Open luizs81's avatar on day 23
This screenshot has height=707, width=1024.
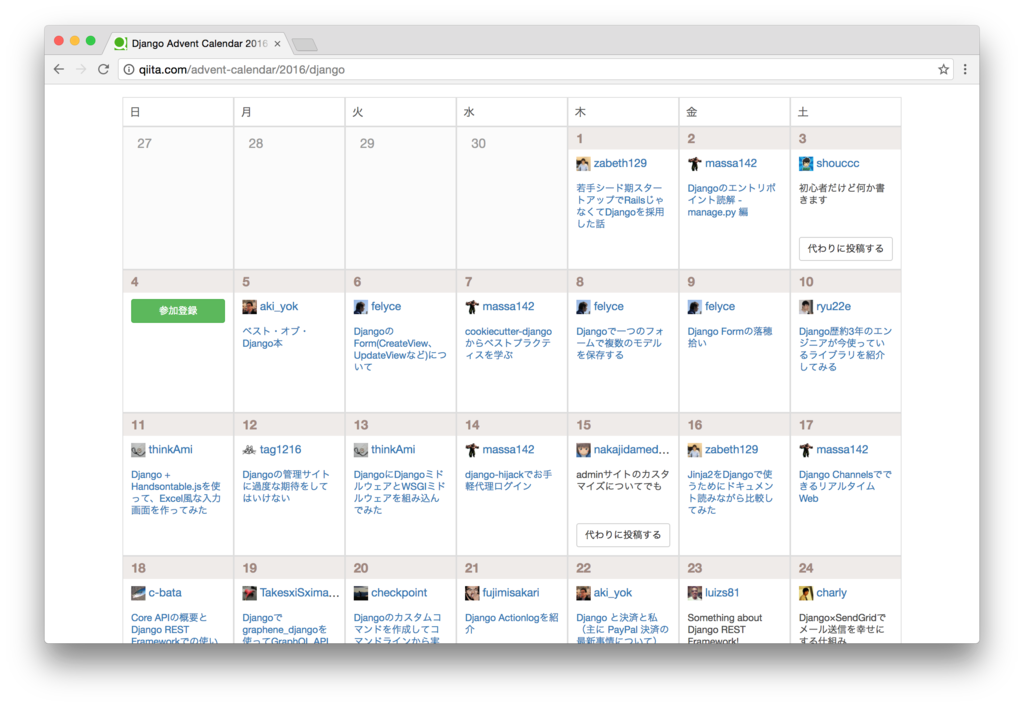coord(694,593)
